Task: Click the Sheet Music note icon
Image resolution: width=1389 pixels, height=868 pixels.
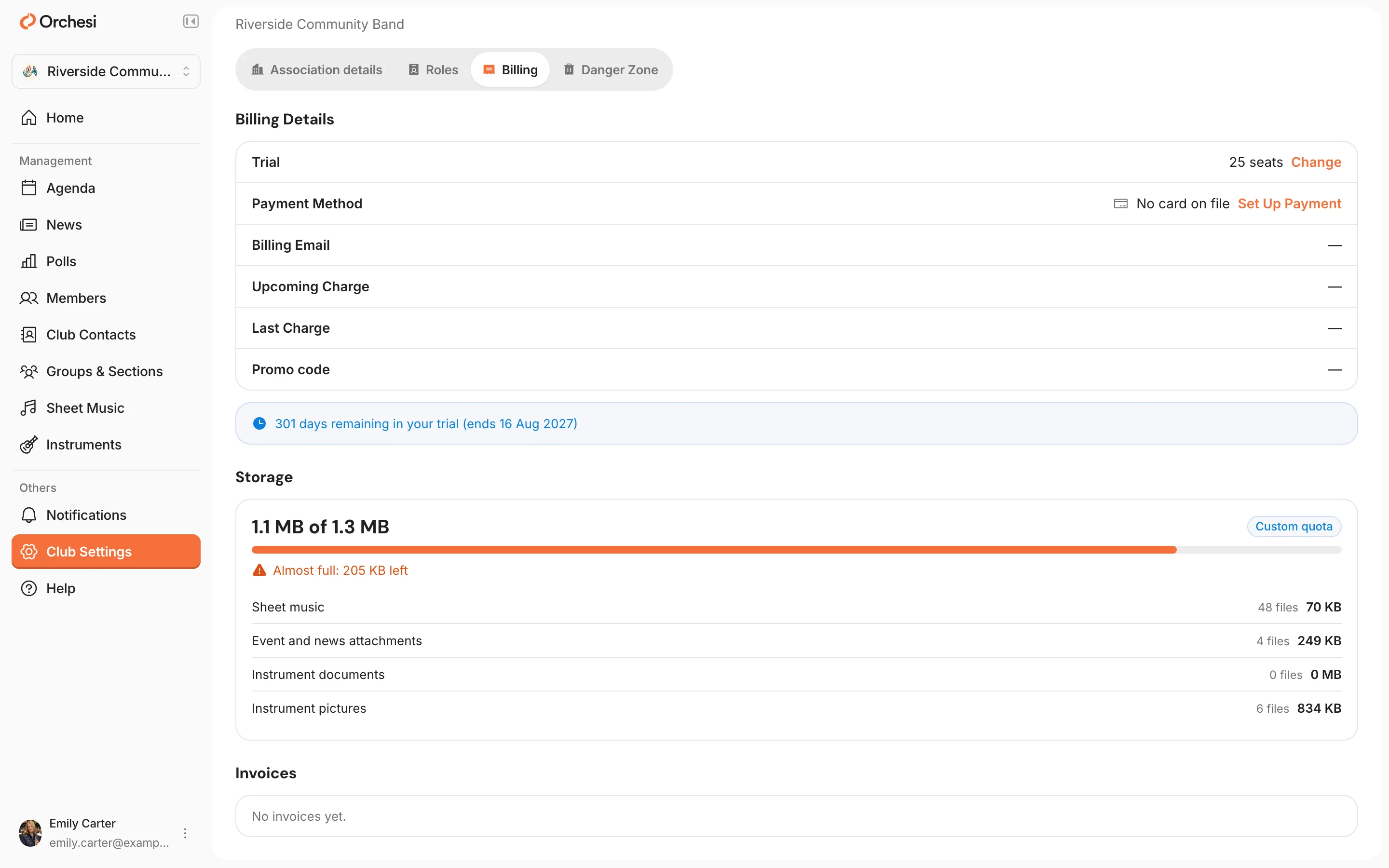Action: point(29,408)
